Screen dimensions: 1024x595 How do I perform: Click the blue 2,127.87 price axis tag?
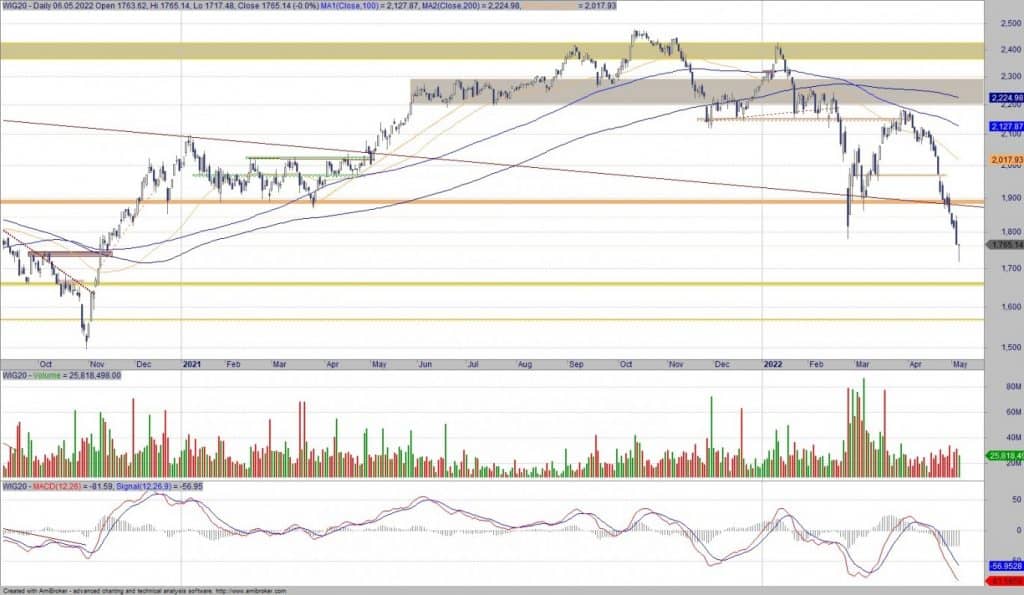(x=1004, y=127)
